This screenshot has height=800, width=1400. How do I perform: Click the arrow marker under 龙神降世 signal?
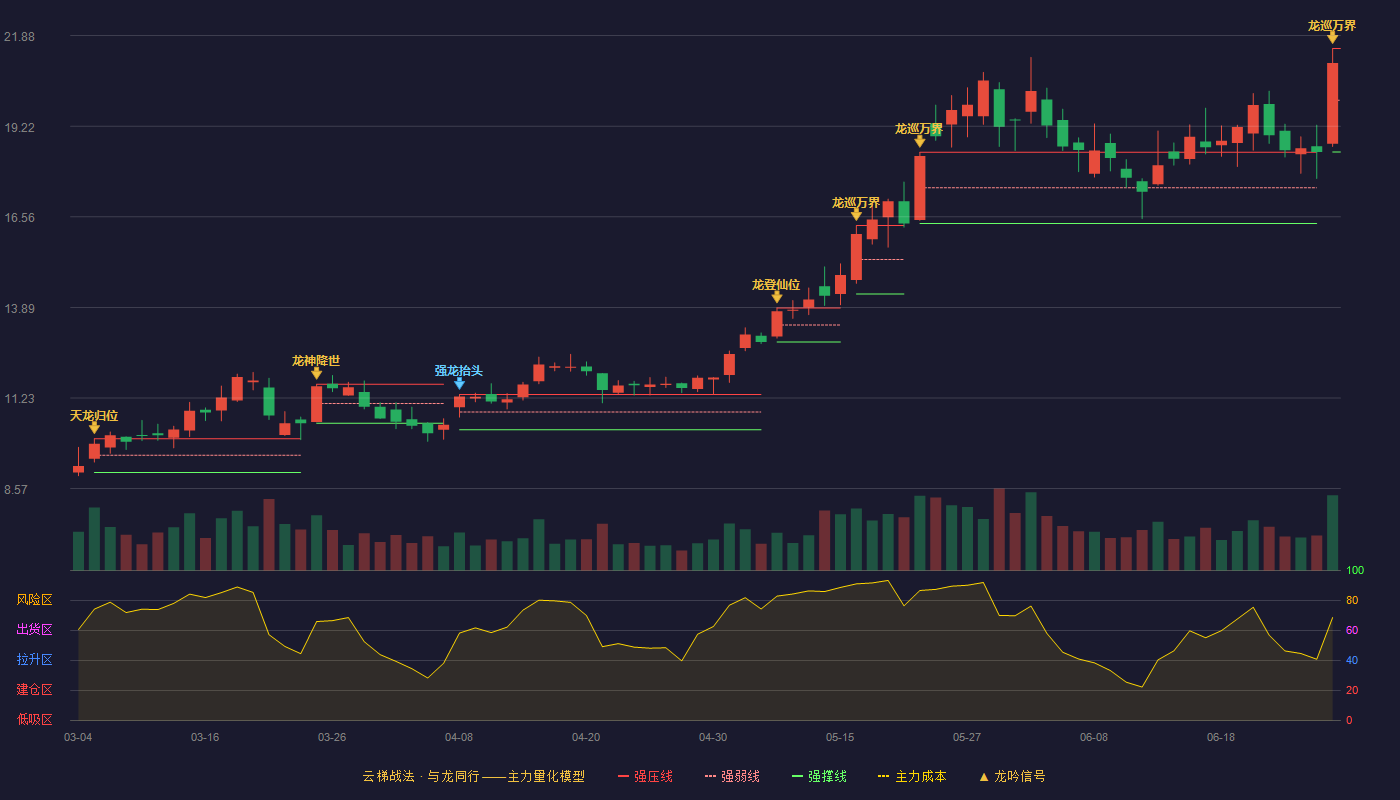[x=316, y=373]
